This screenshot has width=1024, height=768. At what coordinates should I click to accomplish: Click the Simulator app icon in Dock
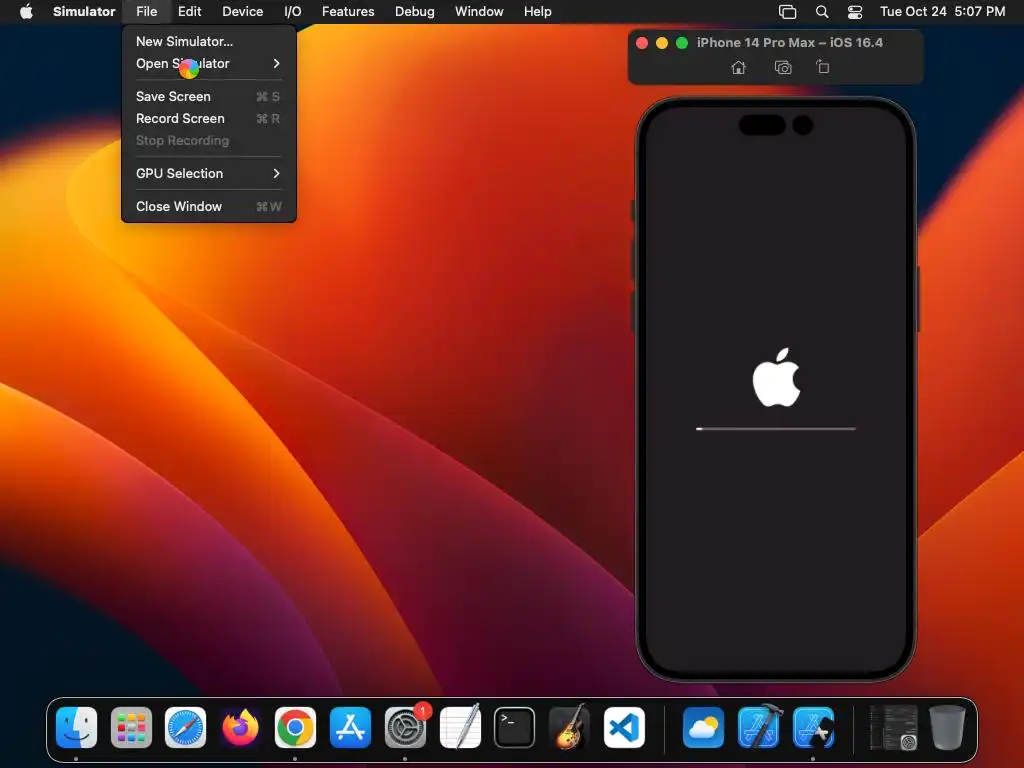(x=814, y=727)
